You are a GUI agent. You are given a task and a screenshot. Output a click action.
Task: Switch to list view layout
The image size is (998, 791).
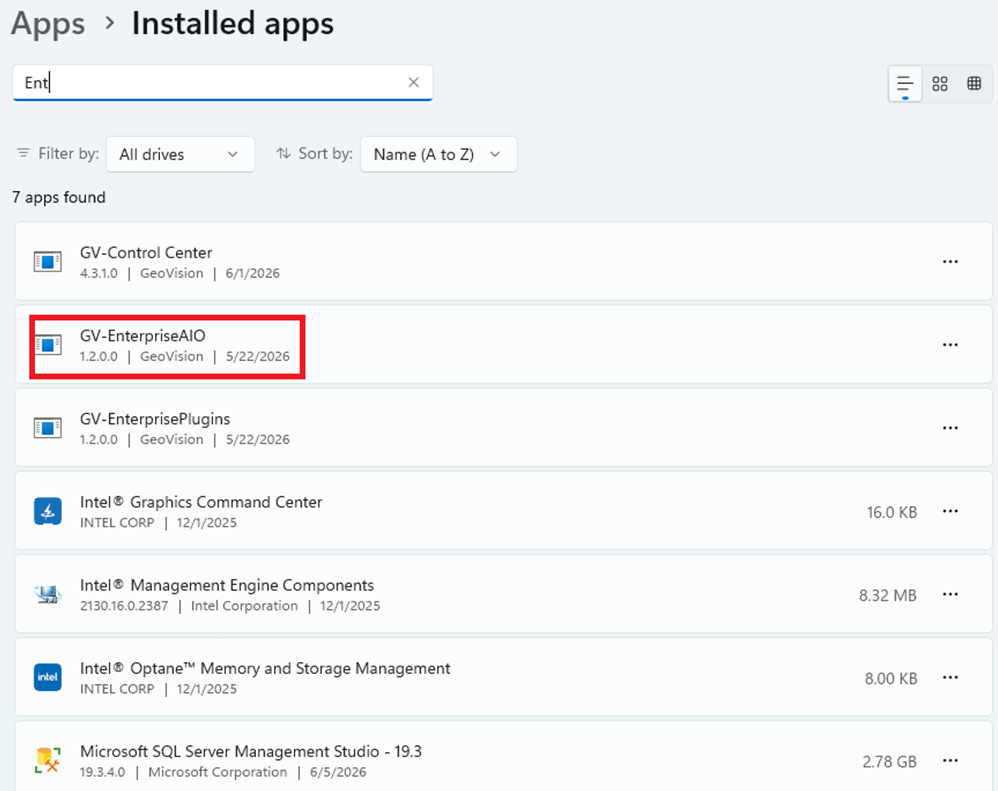tap(905, 83)
